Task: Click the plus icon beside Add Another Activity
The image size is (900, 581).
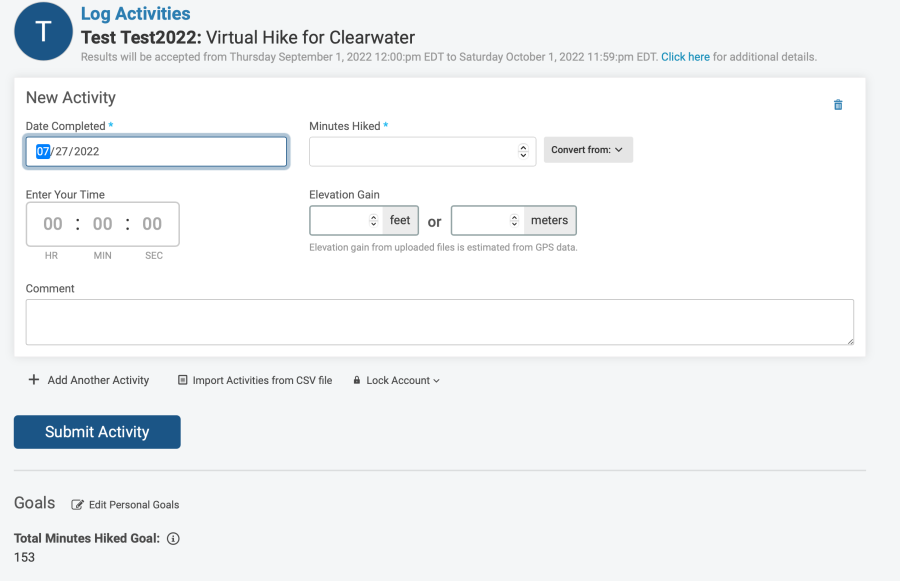Action: (x=34, y=379)
